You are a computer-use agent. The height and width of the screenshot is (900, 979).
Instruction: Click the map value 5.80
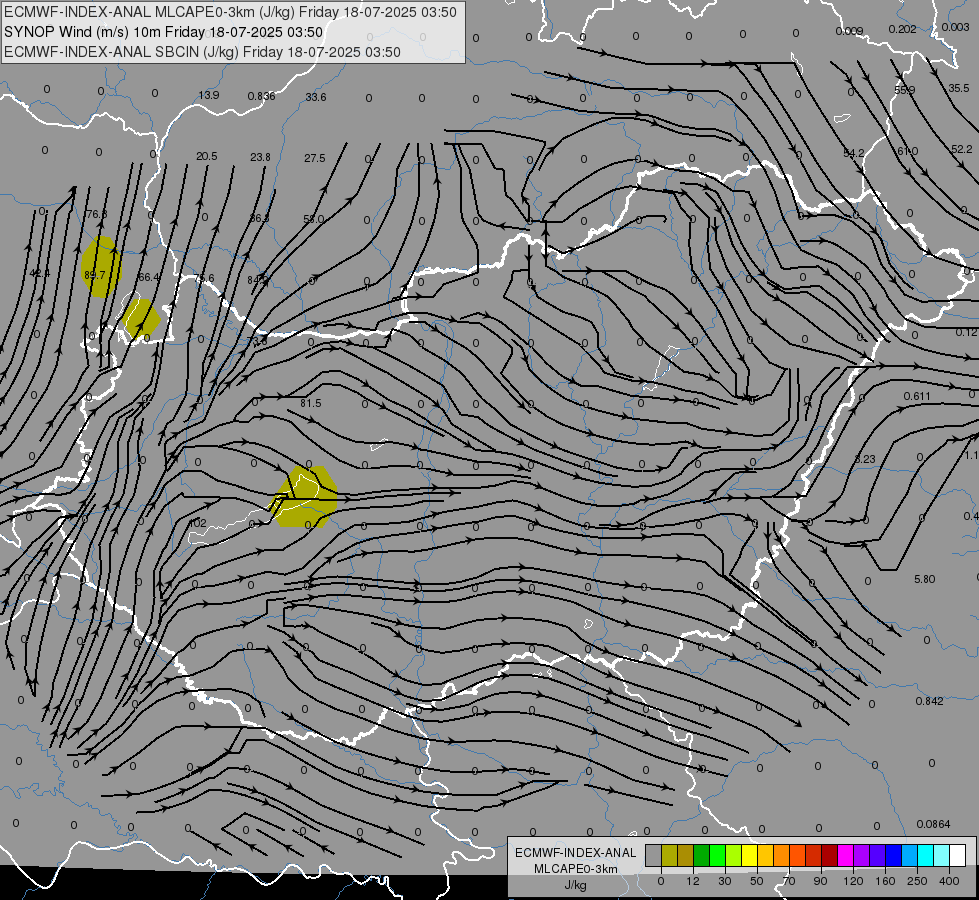click(x=925, y=580)
